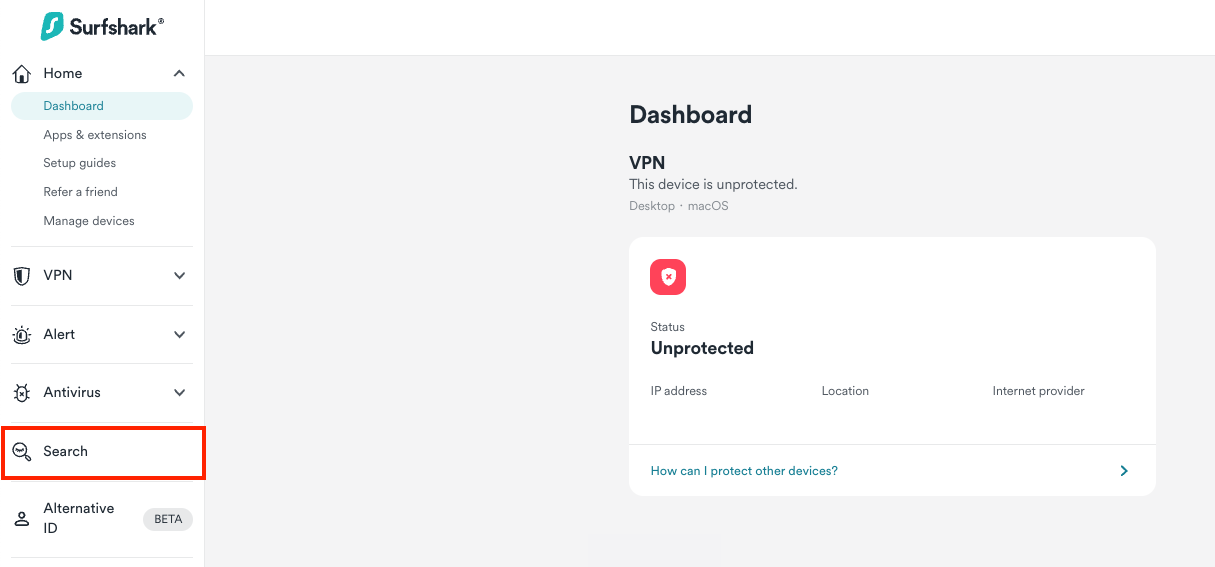This screenshot has width=1215, height=567.
Task: Click the Surfshark logo
Action: [102, 27]
